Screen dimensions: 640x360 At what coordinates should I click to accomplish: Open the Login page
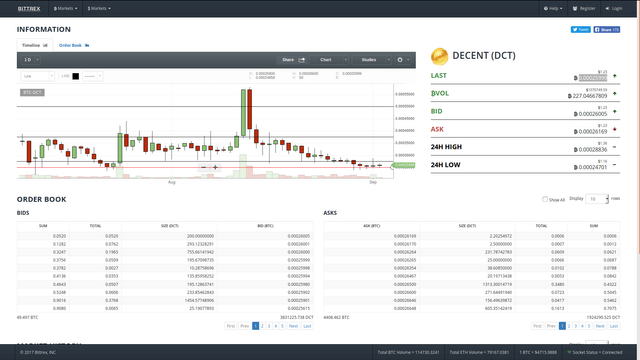614,8
